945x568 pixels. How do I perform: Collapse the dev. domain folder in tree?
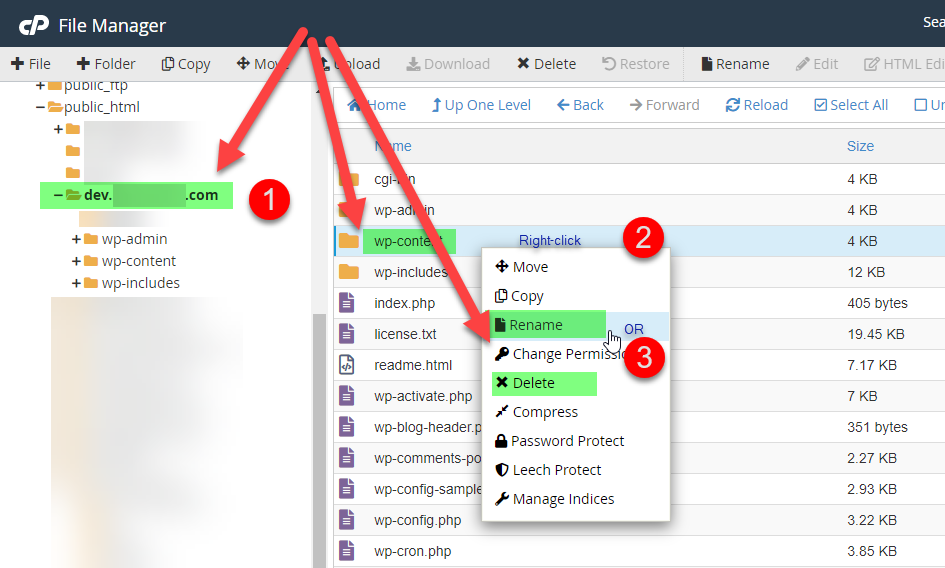(58, 195)
